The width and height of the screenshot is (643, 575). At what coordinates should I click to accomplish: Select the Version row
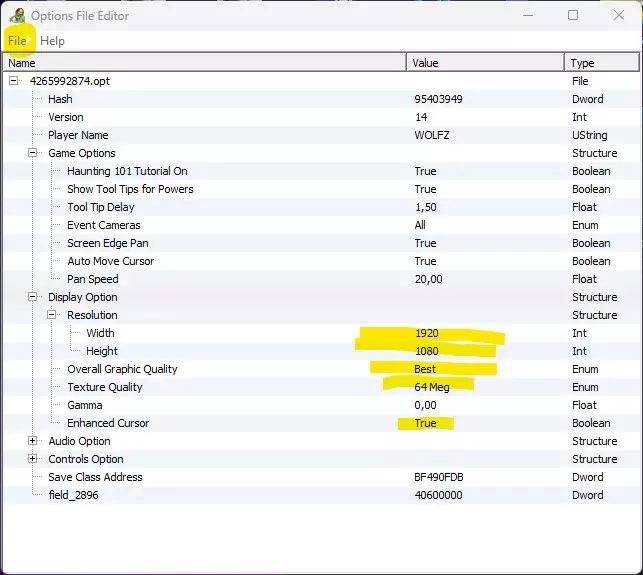pyautogui.click(x=321, y=117)
